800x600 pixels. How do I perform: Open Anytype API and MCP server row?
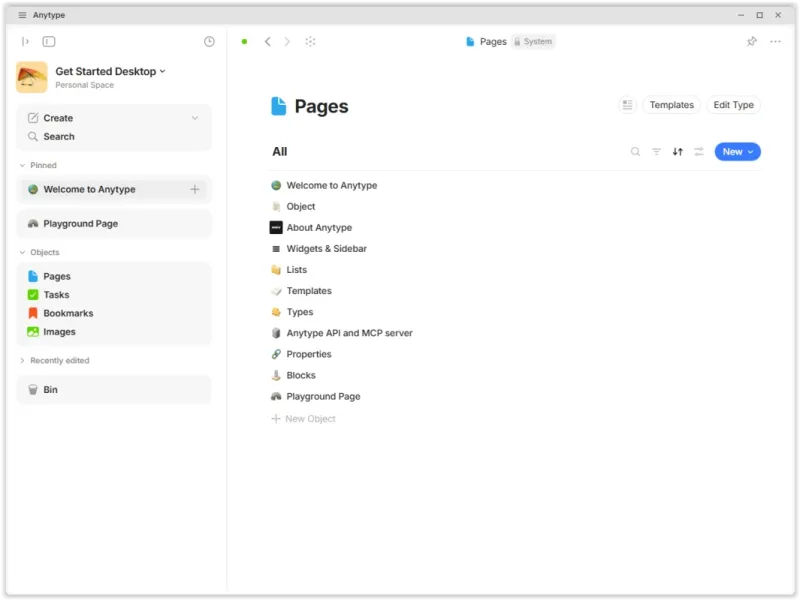349,333
